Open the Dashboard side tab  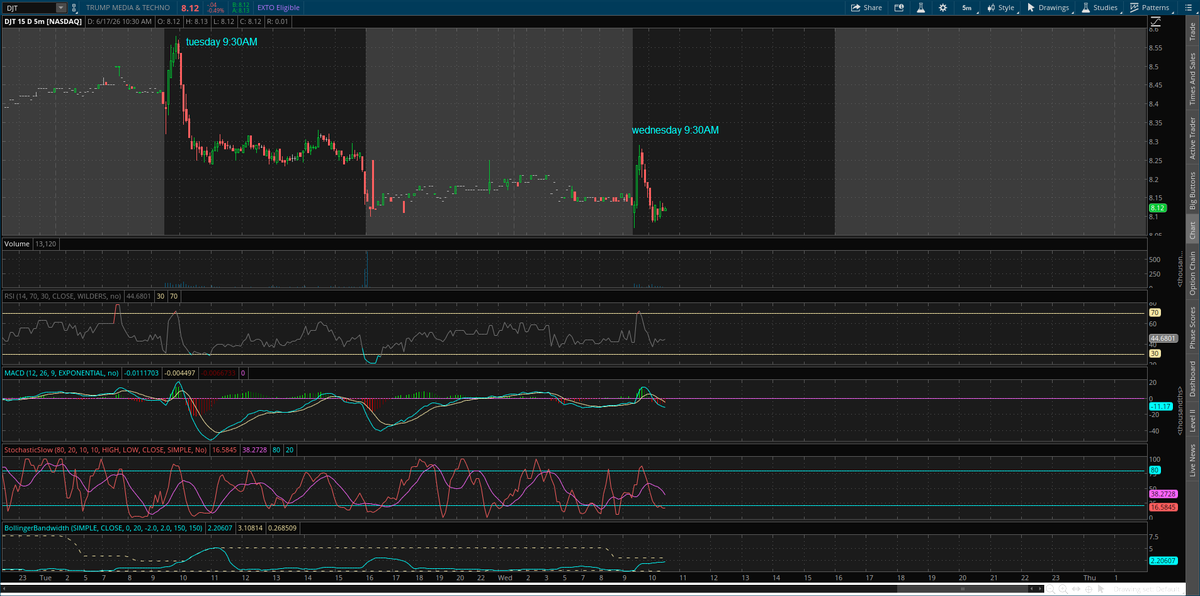(x=1191, y=378)
